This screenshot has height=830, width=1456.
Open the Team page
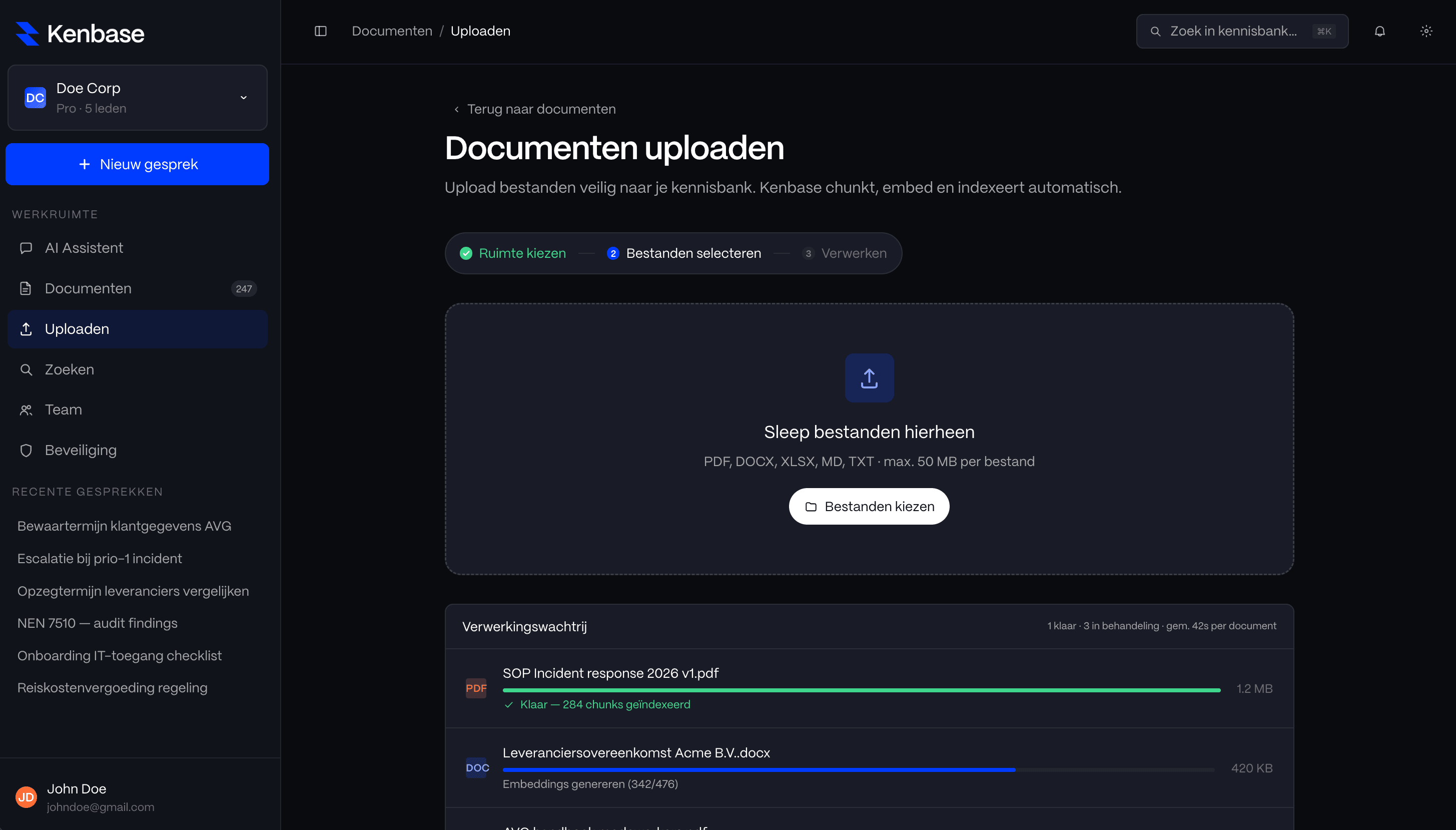tap(63, 409)
